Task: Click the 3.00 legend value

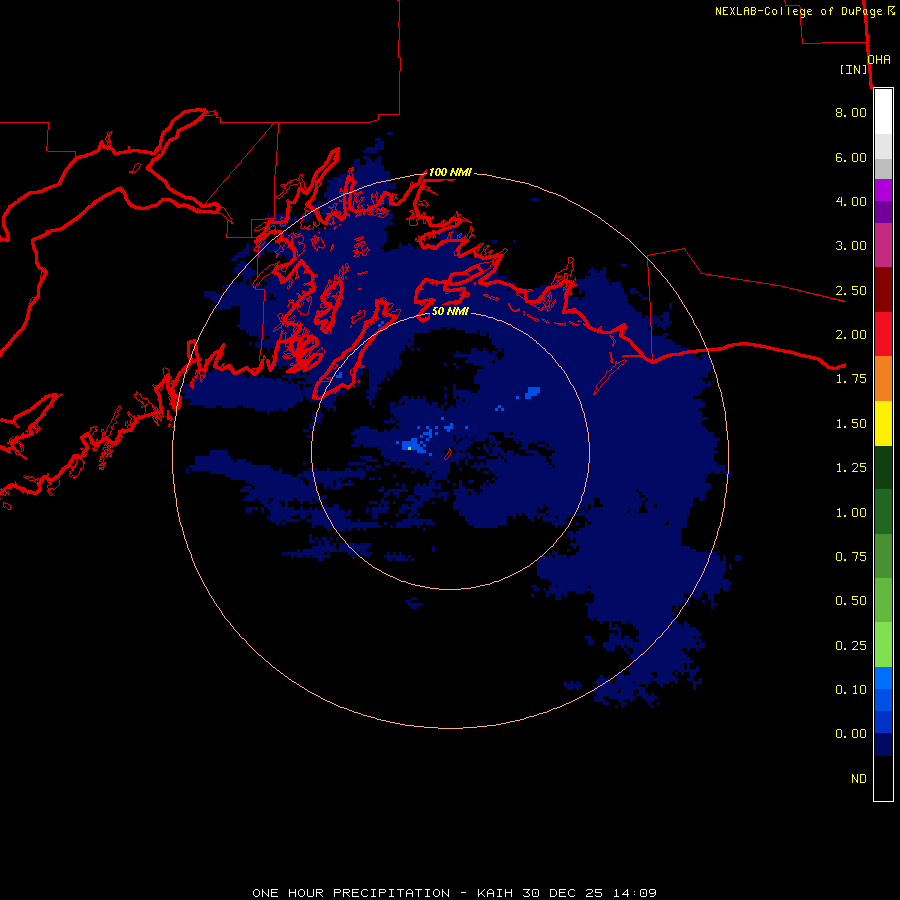Action: [x=851, y=246]
